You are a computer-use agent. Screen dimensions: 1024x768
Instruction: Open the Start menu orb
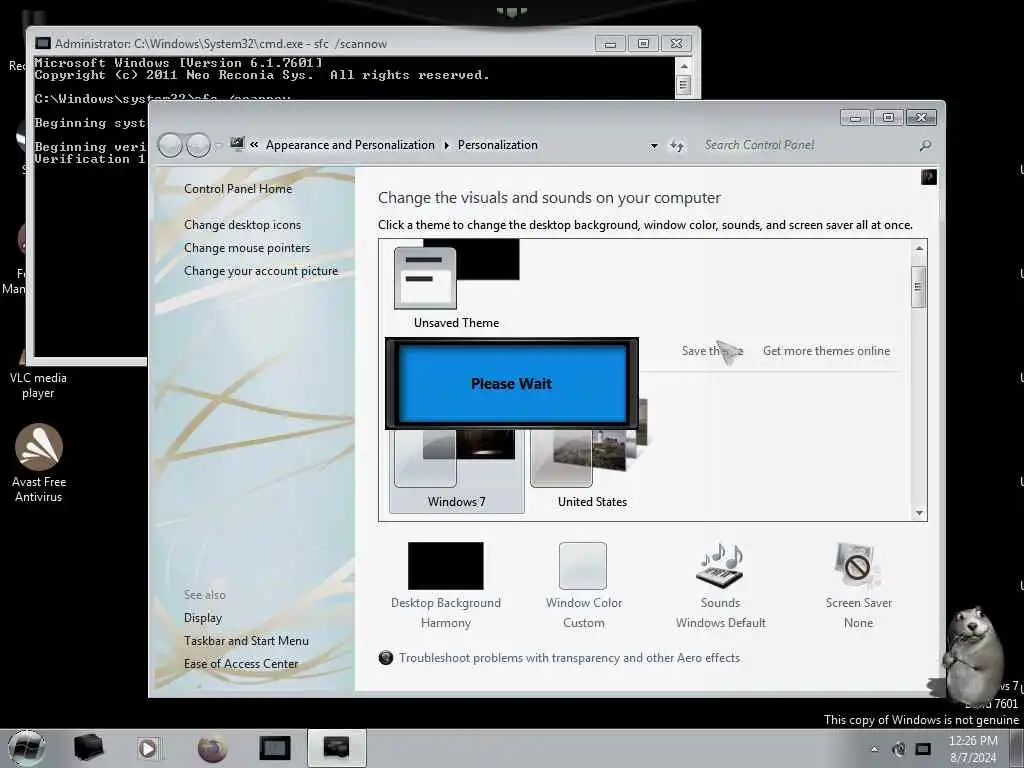pos(26,748)
